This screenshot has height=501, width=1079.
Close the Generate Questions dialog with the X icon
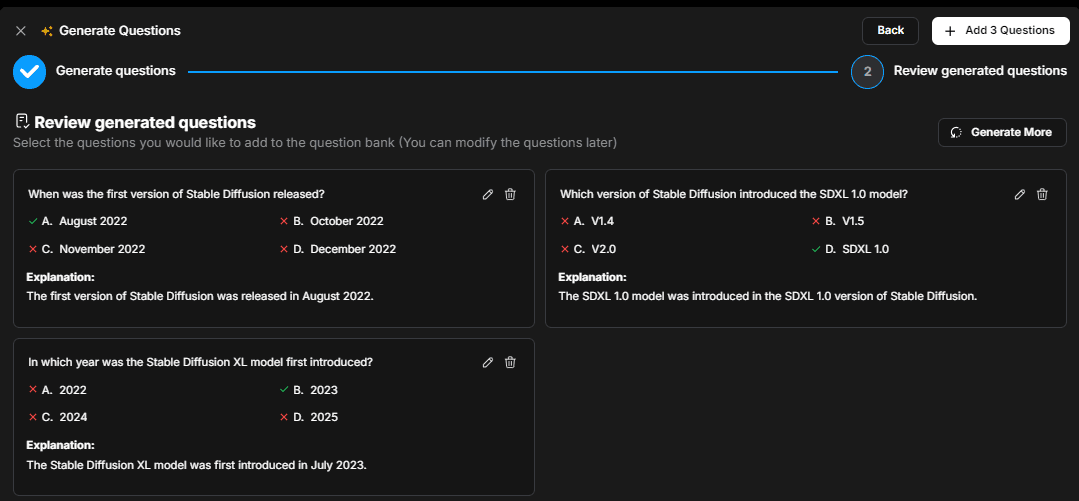click(21, 31)
